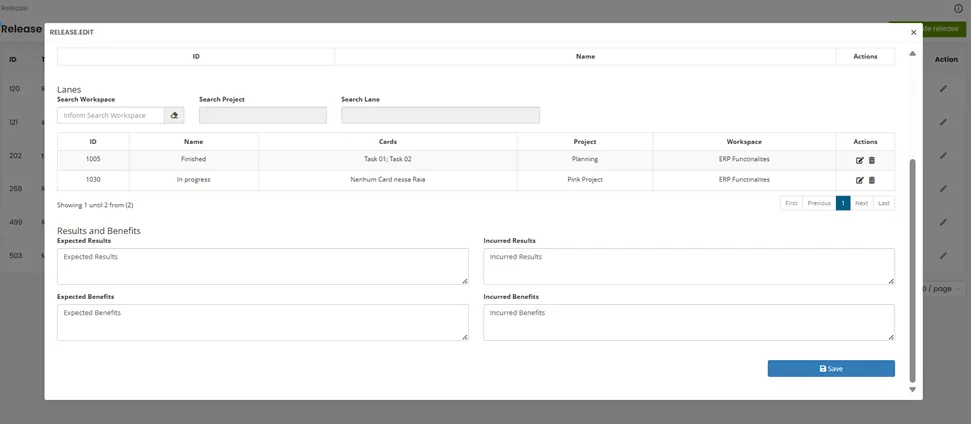Click into the Expected Results textarea
The height and width of the screenshot is (424, 971).
(263, 267)
